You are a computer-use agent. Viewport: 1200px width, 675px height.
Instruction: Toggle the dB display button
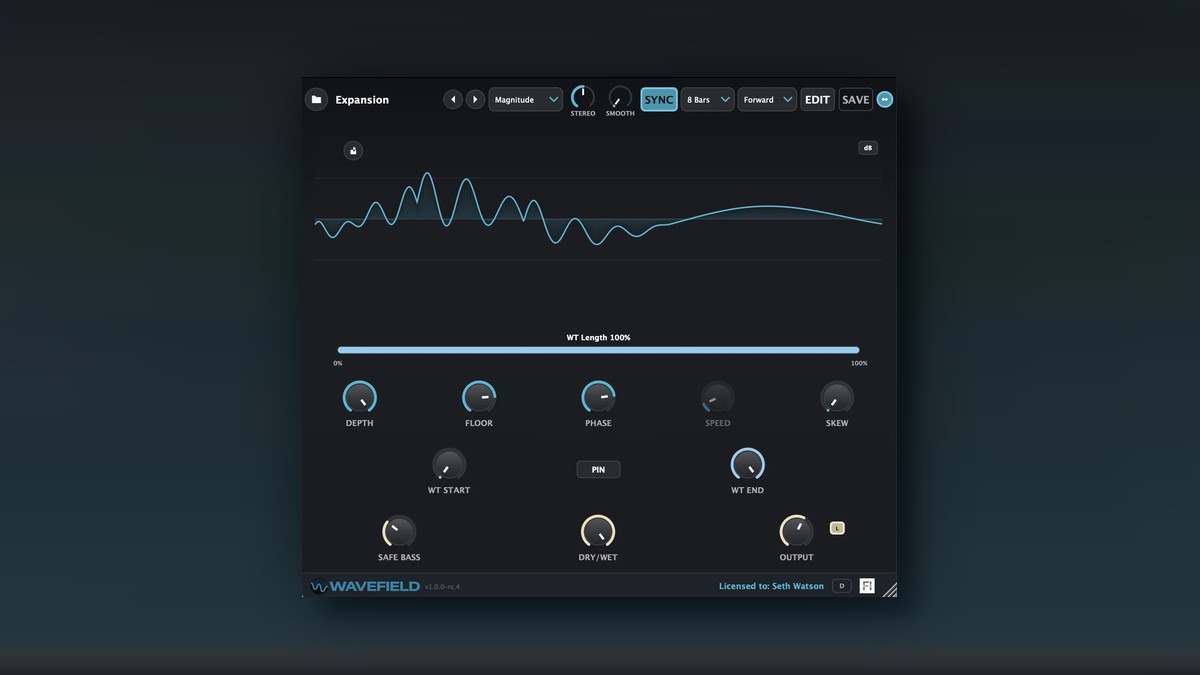[868, 148]
